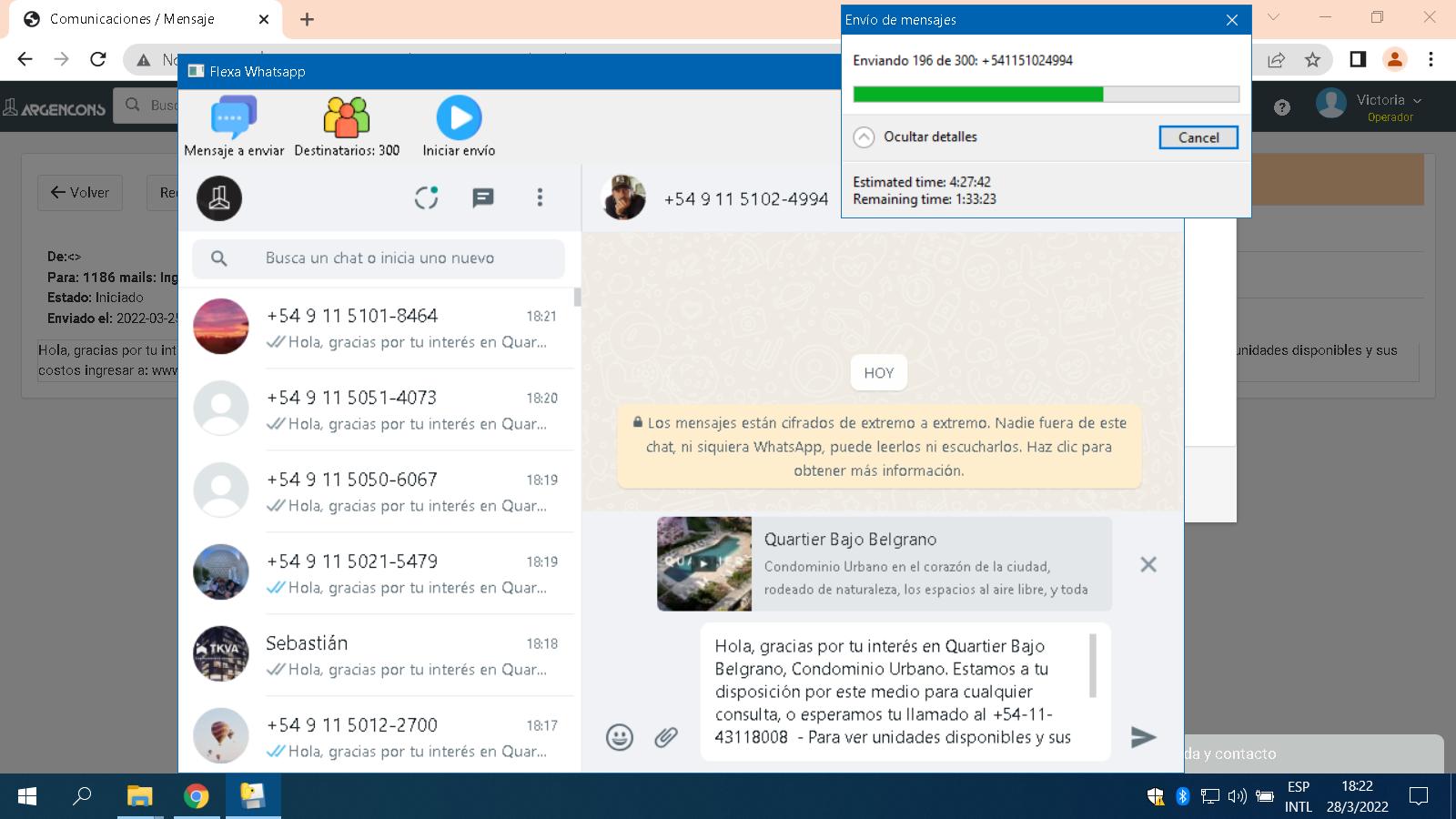Click the Bluetooth tray icon
This screenshot has width=1456, height=819.
(x=1183, y=797)
